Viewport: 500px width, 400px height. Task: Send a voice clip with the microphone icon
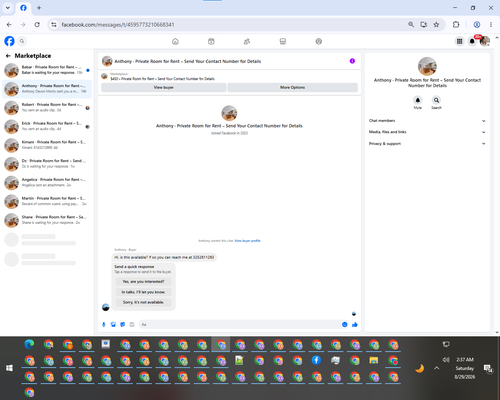(x=104, y=324)
